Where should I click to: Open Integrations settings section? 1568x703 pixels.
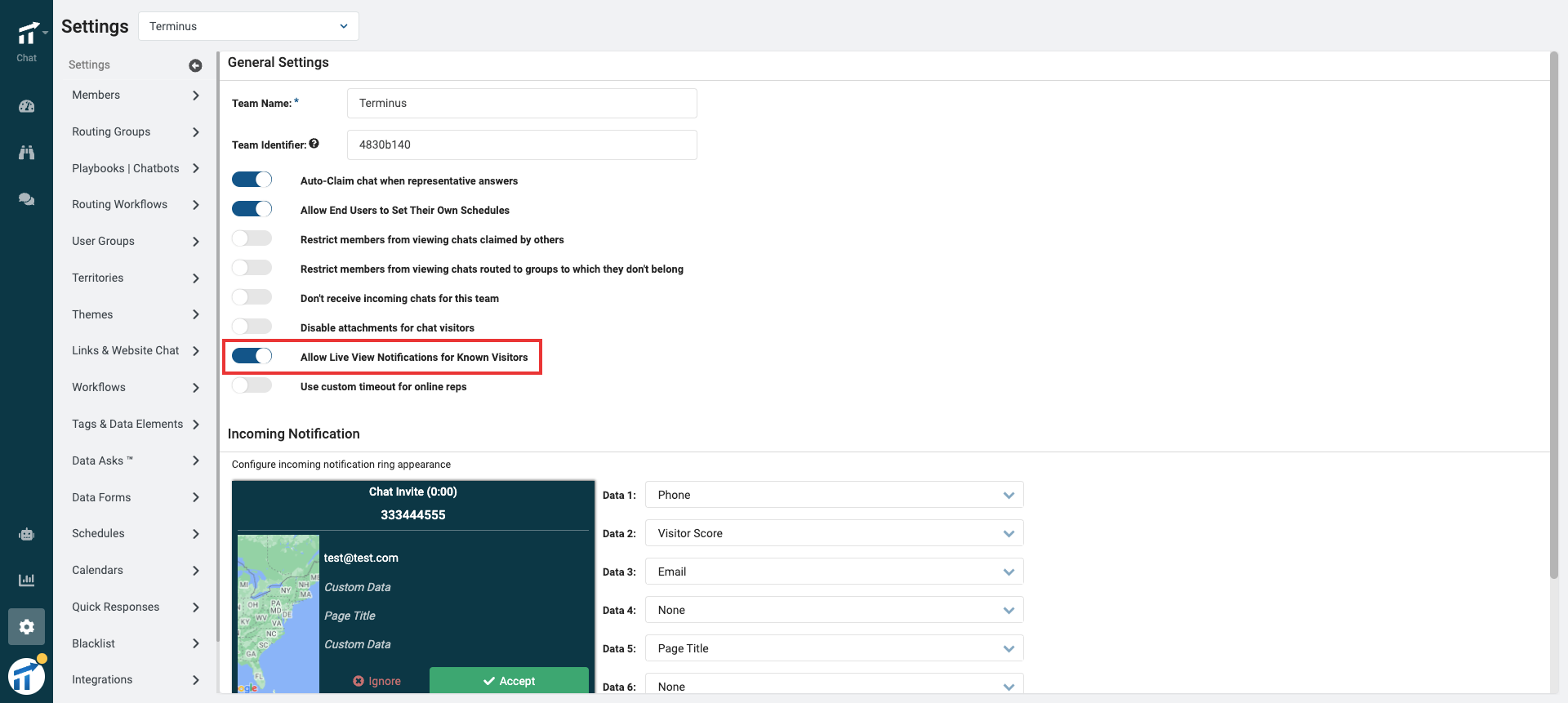click(x=102, y=679)
